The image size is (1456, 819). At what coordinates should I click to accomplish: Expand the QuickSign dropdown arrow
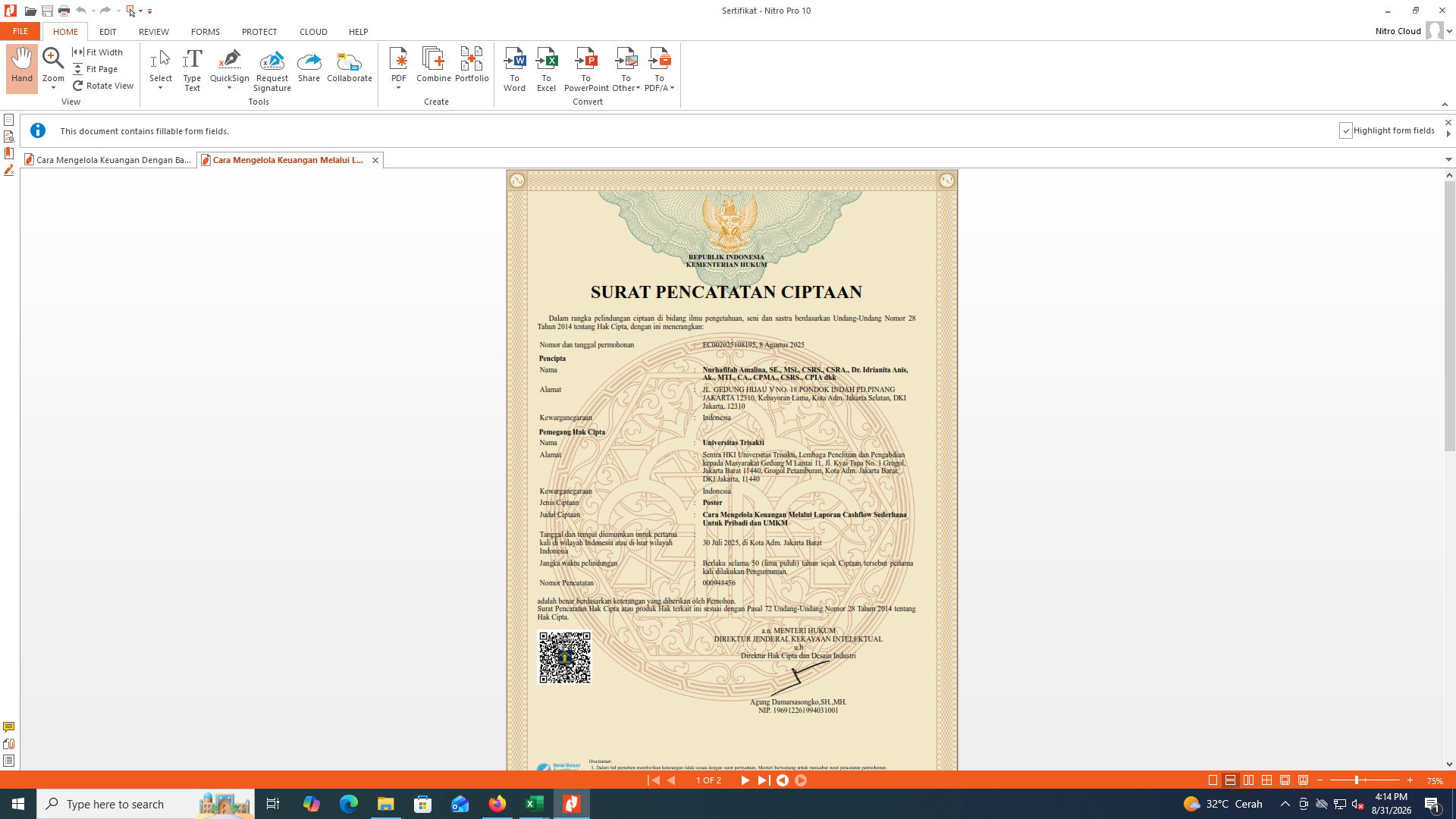pos(229,88)
